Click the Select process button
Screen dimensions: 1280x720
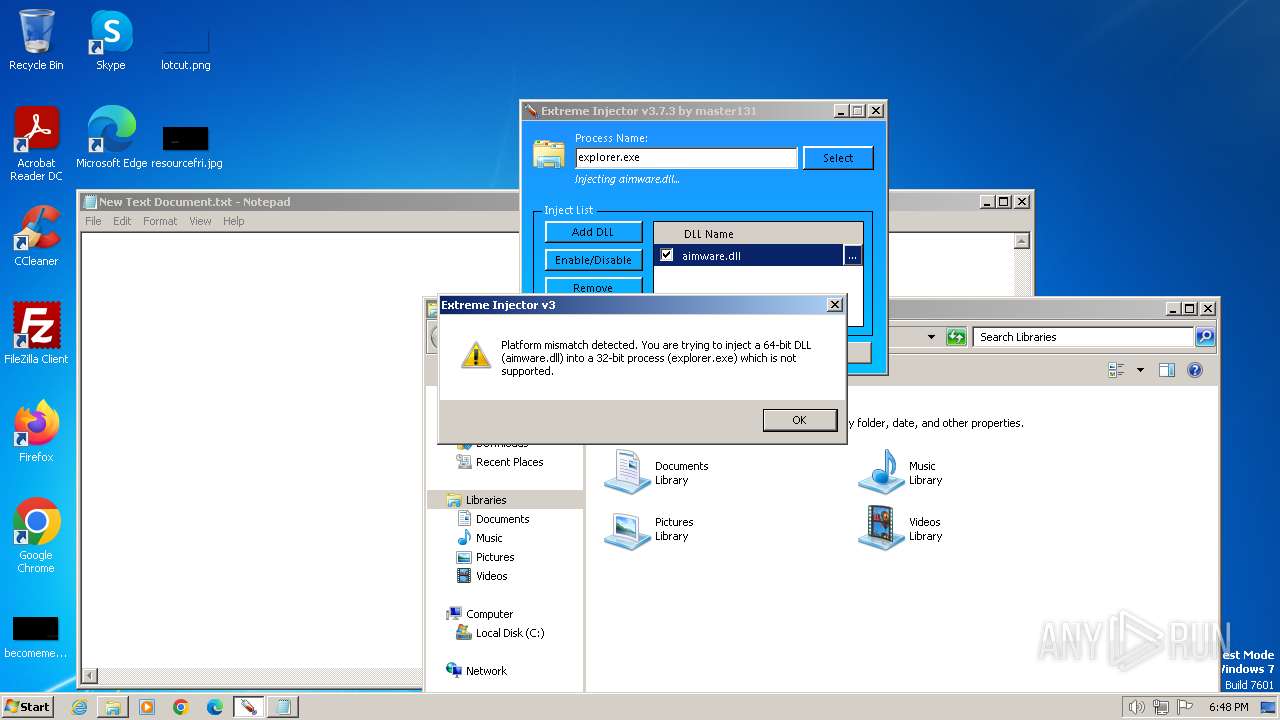click(x=838, y=158)
